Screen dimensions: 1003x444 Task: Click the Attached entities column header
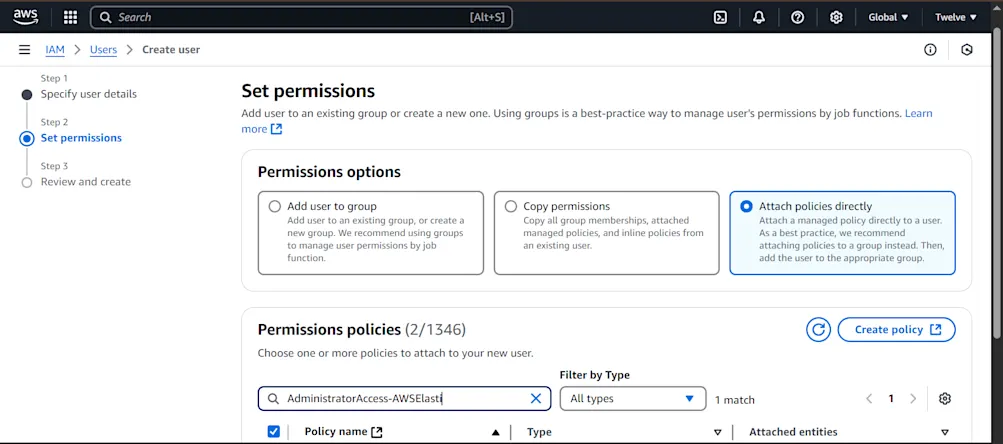click(x=793, y=432)
